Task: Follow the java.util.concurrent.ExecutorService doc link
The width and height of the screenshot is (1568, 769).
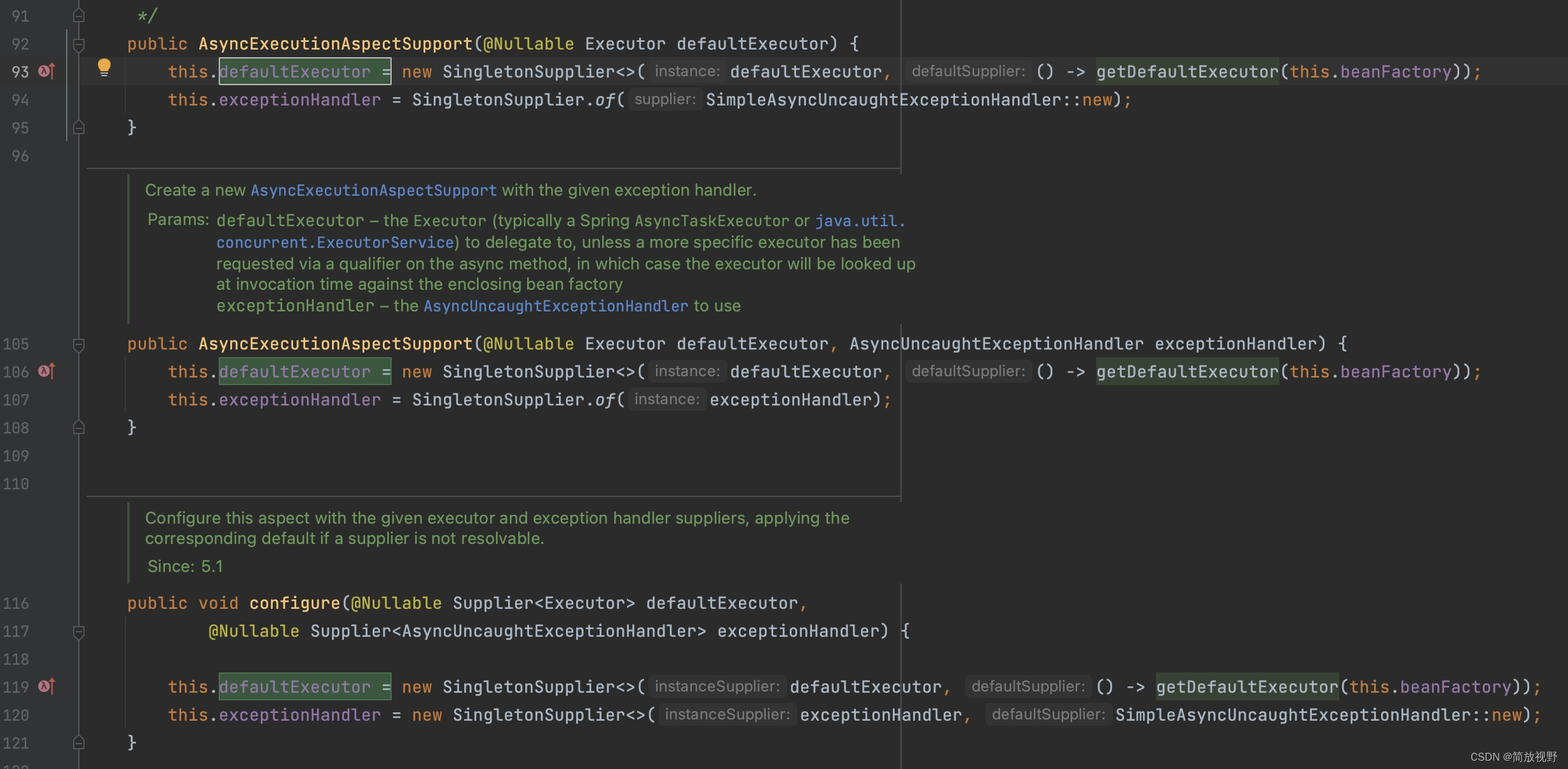Action: (334, 243)
